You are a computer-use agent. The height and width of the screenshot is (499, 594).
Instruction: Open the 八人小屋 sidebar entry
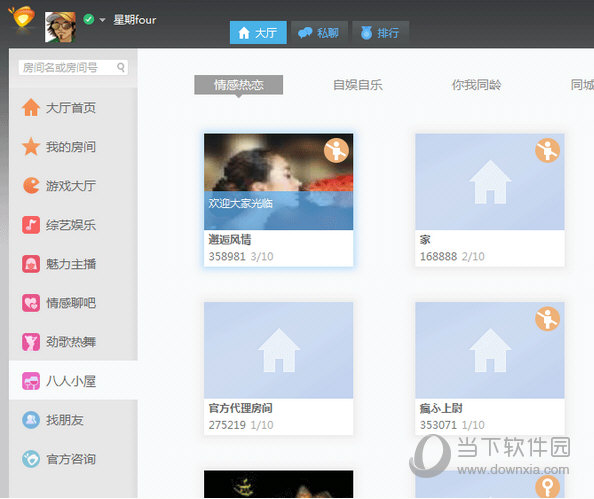click(73, 381)
